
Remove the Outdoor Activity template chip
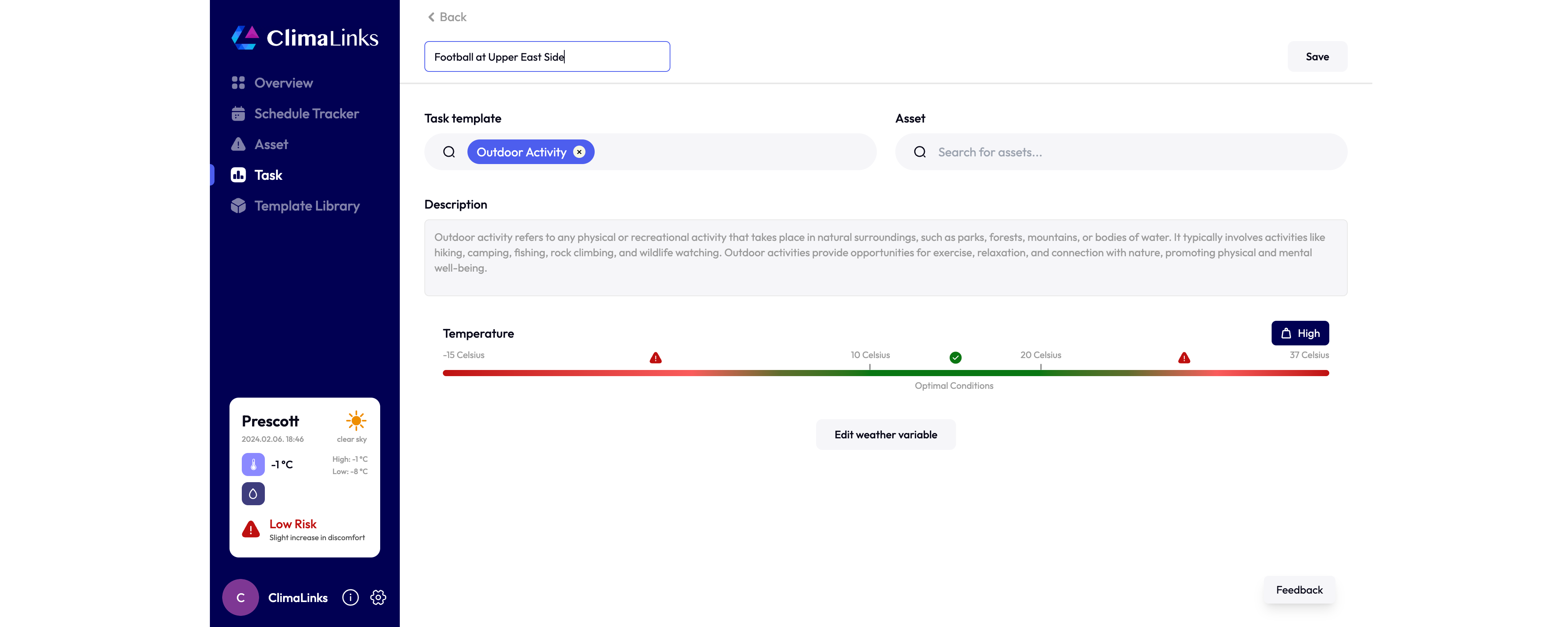click(x=579, y=152)
